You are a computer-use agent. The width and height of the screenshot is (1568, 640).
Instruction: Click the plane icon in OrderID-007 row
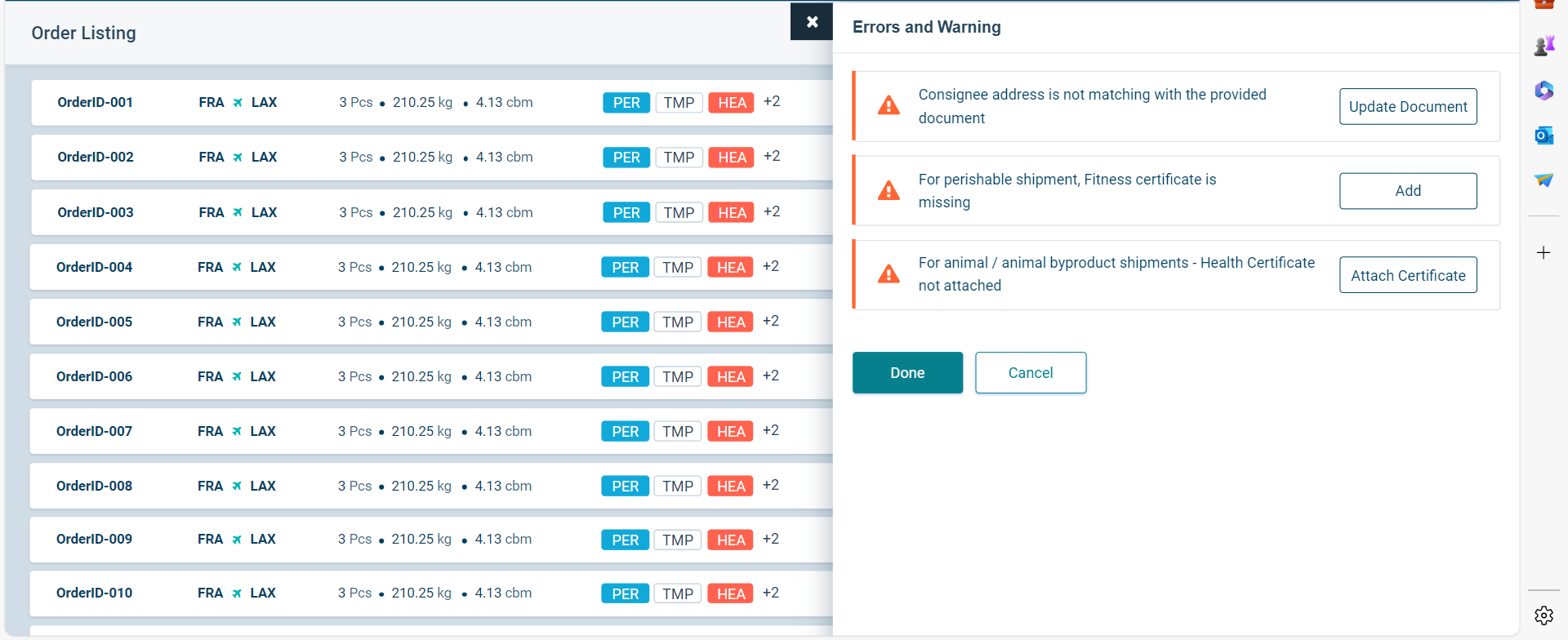tap(237, 431)
